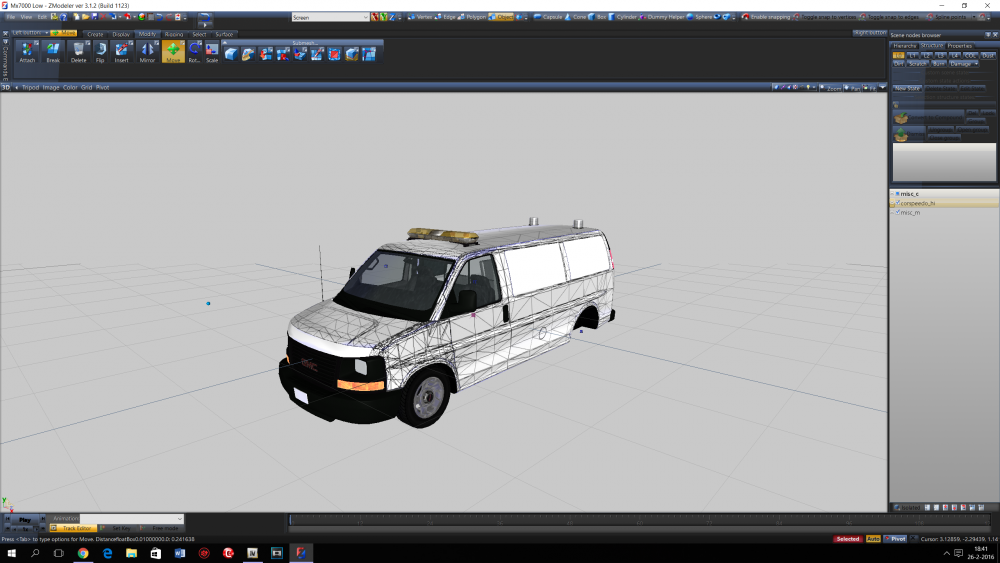This screenshot has height=563, width=1000.
Task: Open the Screen coordinate dropdown
Action: click(330, 17)
